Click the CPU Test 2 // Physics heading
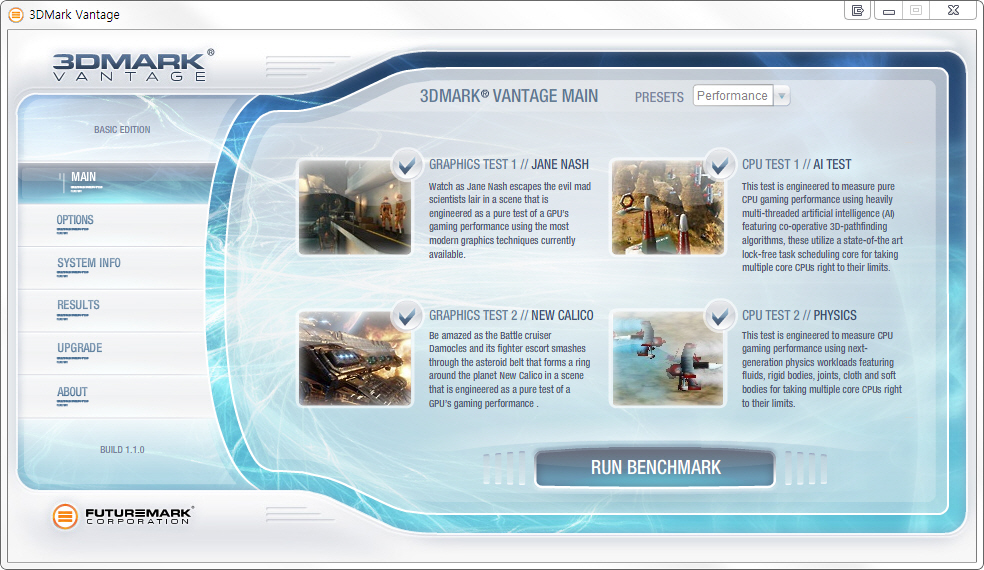This screenshot has width=984, height=570. 799,315
